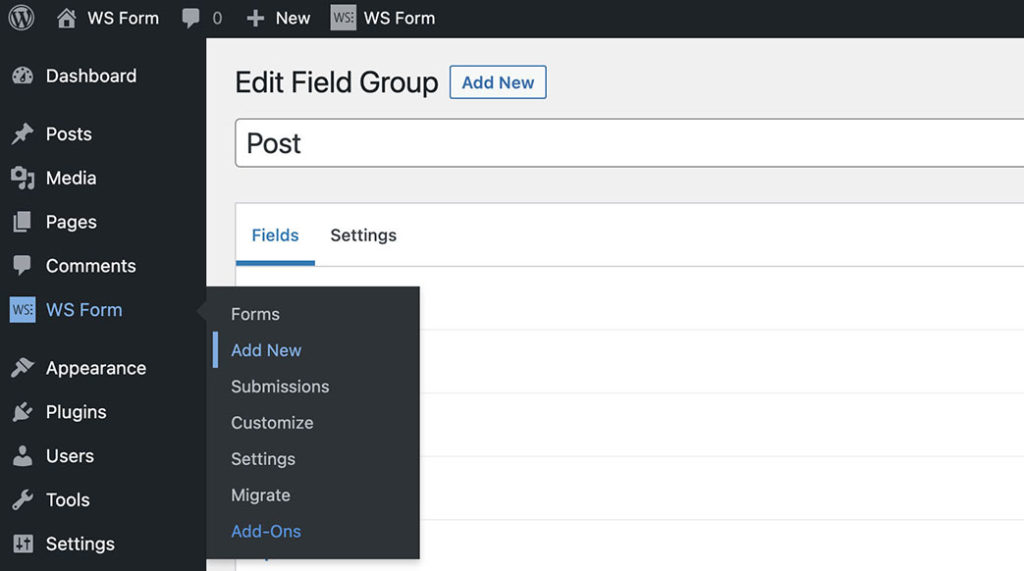Switch to the field group Settings tab
1024x571 pixels.
coord(363,235)
